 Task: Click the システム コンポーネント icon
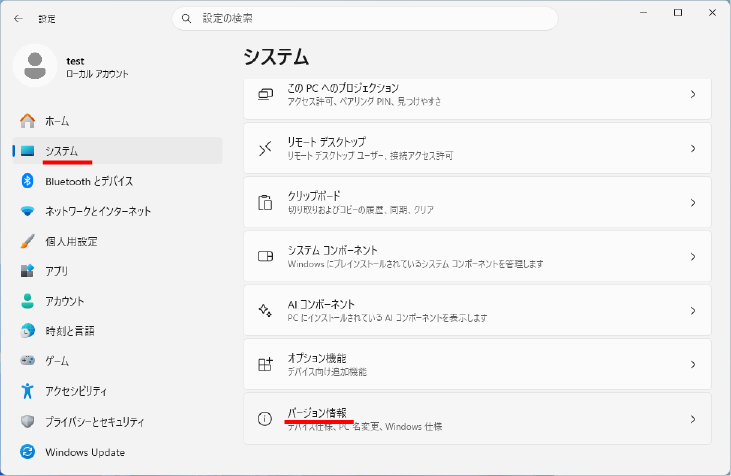265,256
